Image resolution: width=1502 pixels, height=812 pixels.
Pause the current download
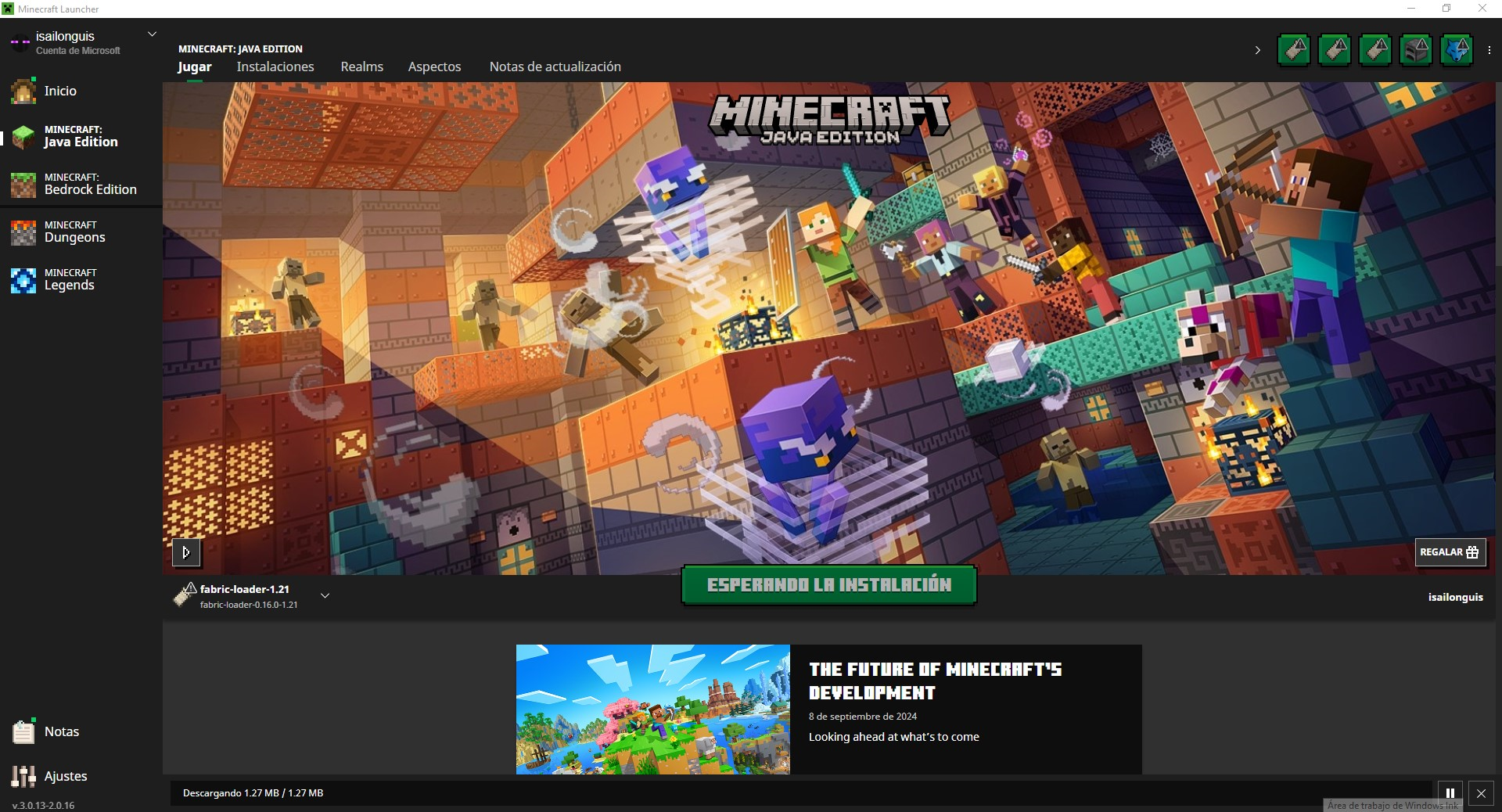[x=1450, y=792]
